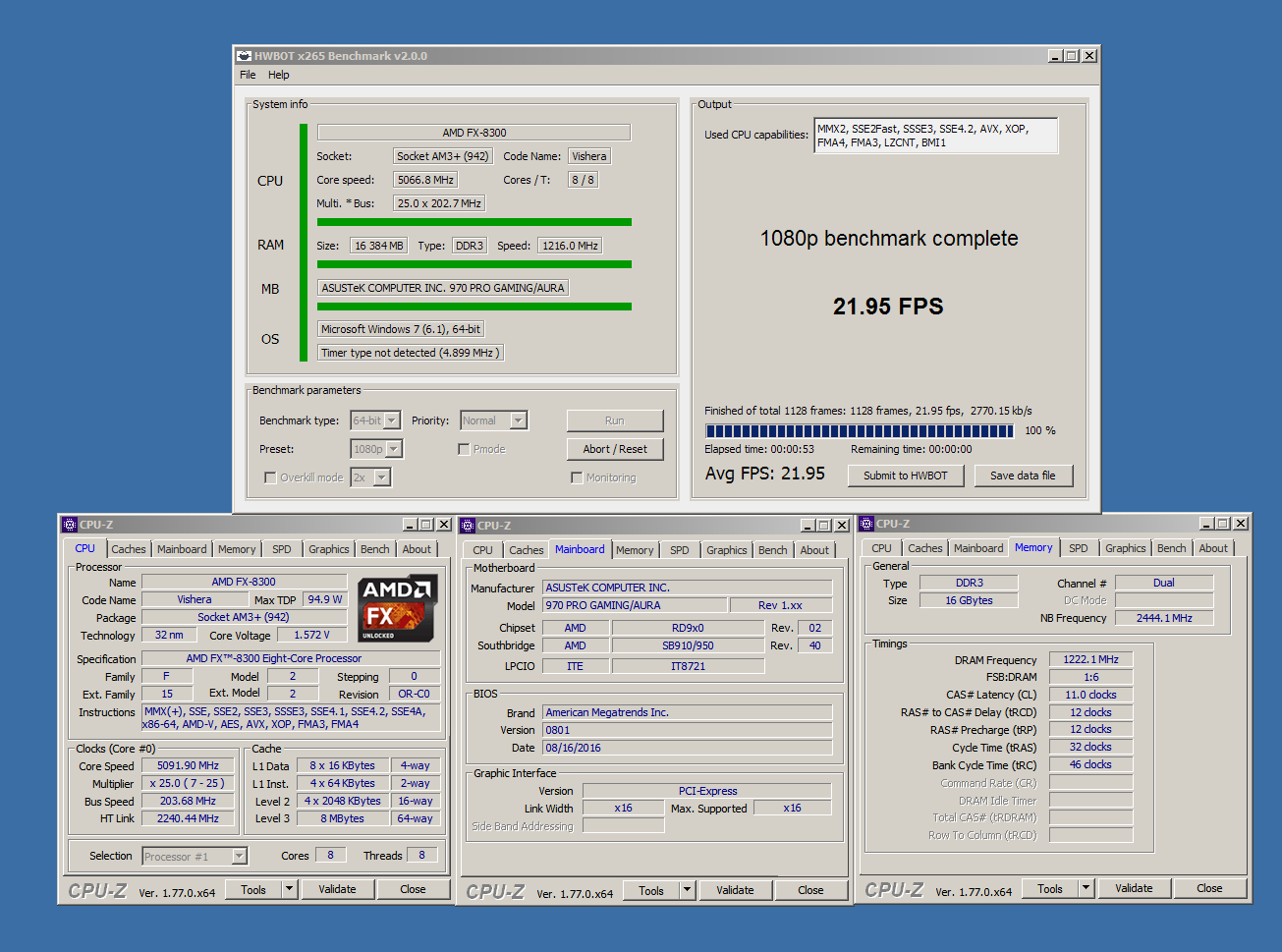Click Save data file button
The image size is (1282, 952).
1023,476
